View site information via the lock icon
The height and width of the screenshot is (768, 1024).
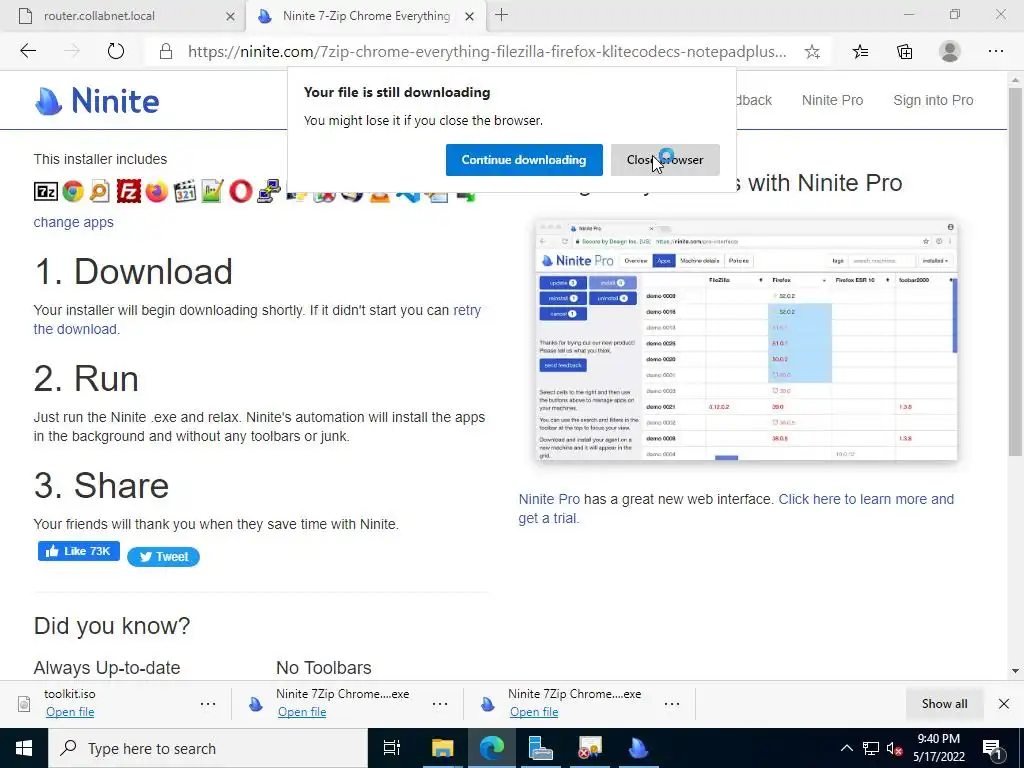pos(166,52)
